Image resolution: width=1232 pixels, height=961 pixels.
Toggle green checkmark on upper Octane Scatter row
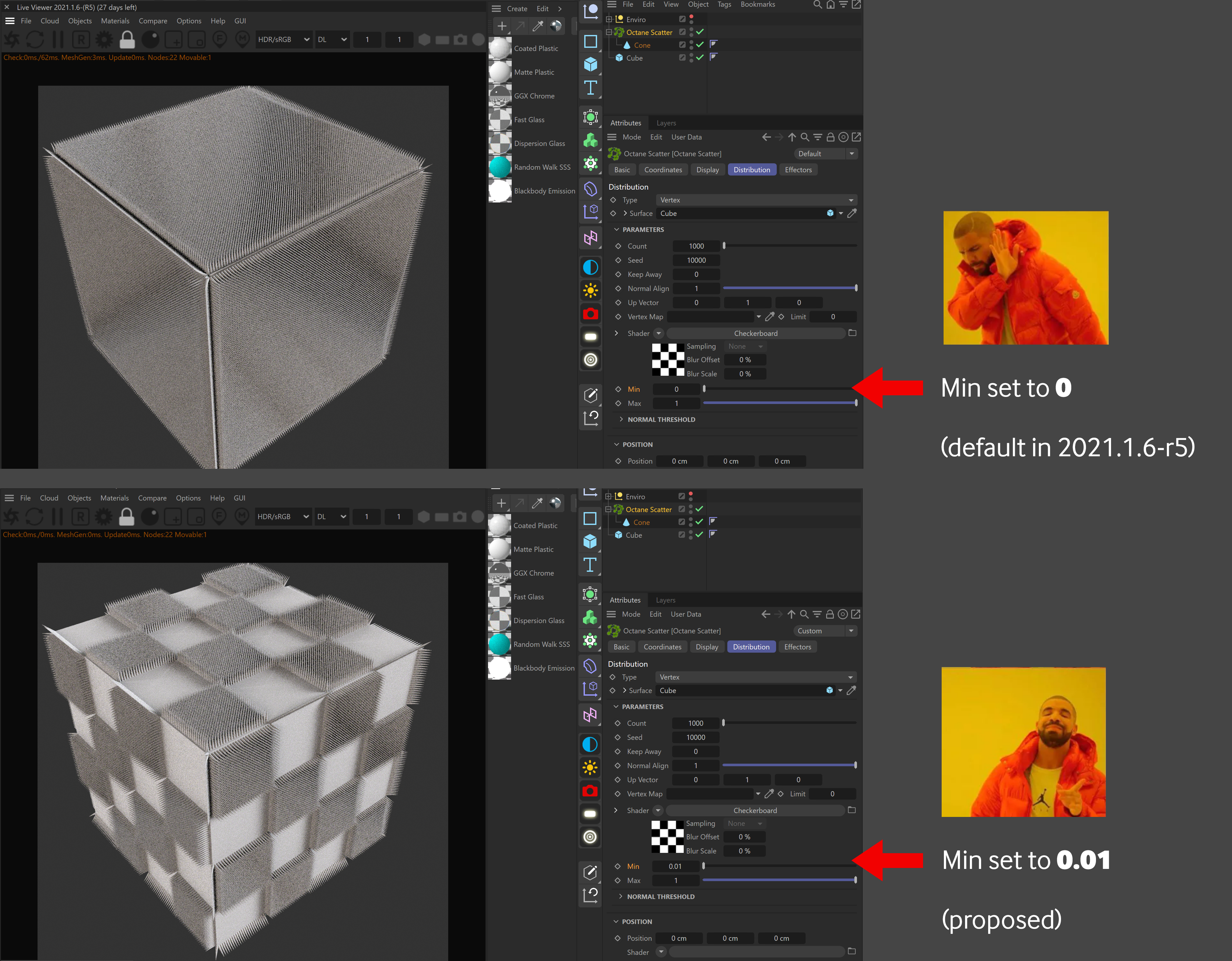point(700,32)
